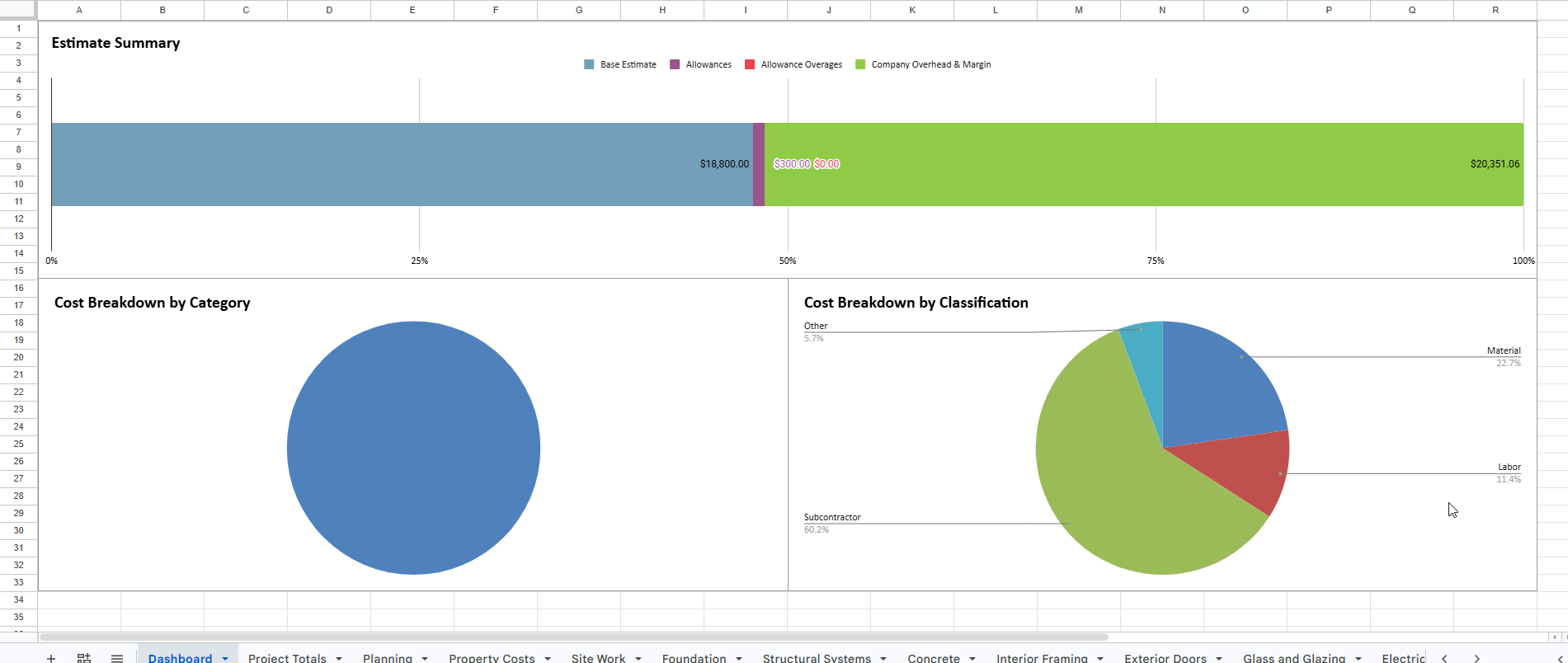
Task: Open the Dashboard tab dropdown arrow
Action: point(225,658)
